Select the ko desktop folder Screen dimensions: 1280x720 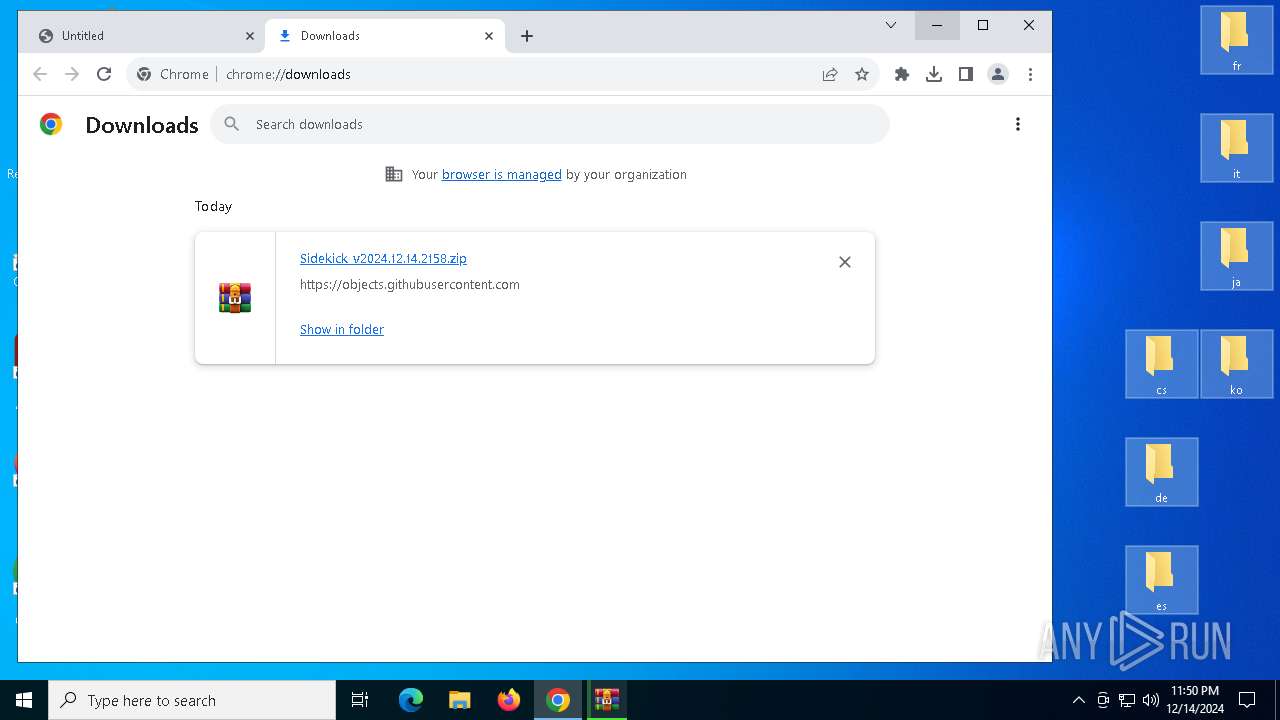(1236, 363)
